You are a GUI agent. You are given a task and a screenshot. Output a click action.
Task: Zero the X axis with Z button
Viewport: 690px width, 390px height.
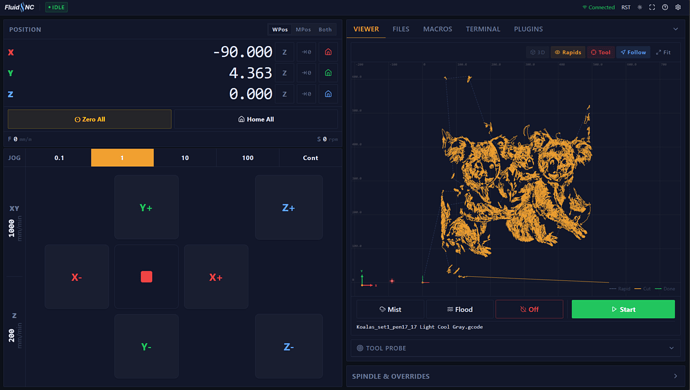click(x=285, y=52)
